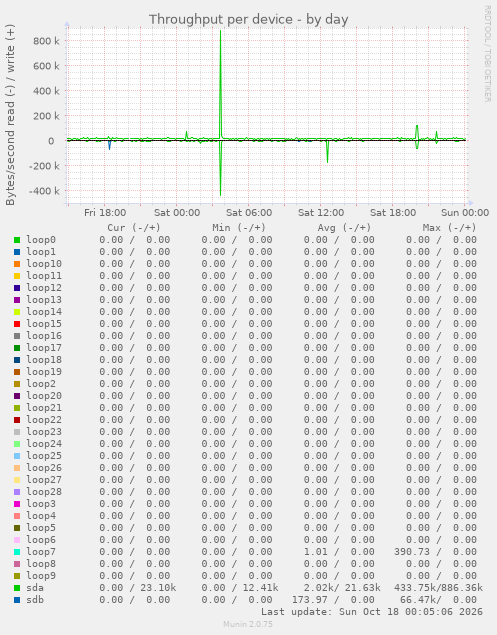This screenshot has width=497, height=635.
Task: Select the 'loop19' legend label
Action: point(44,372)
